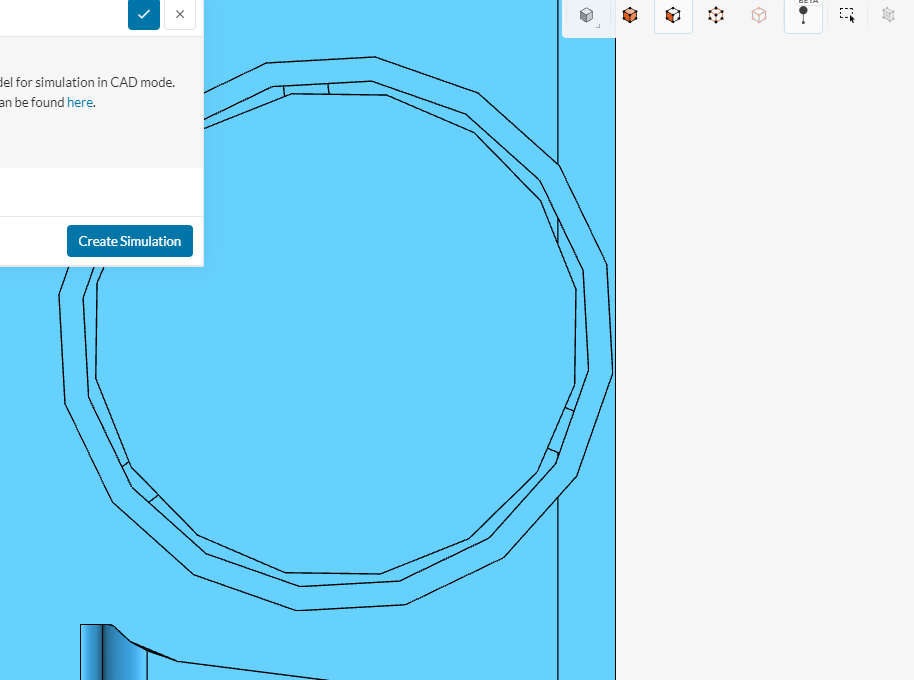Activate the box selection tool
This screenshot has width=914, height=680.
tap(847, 16)
